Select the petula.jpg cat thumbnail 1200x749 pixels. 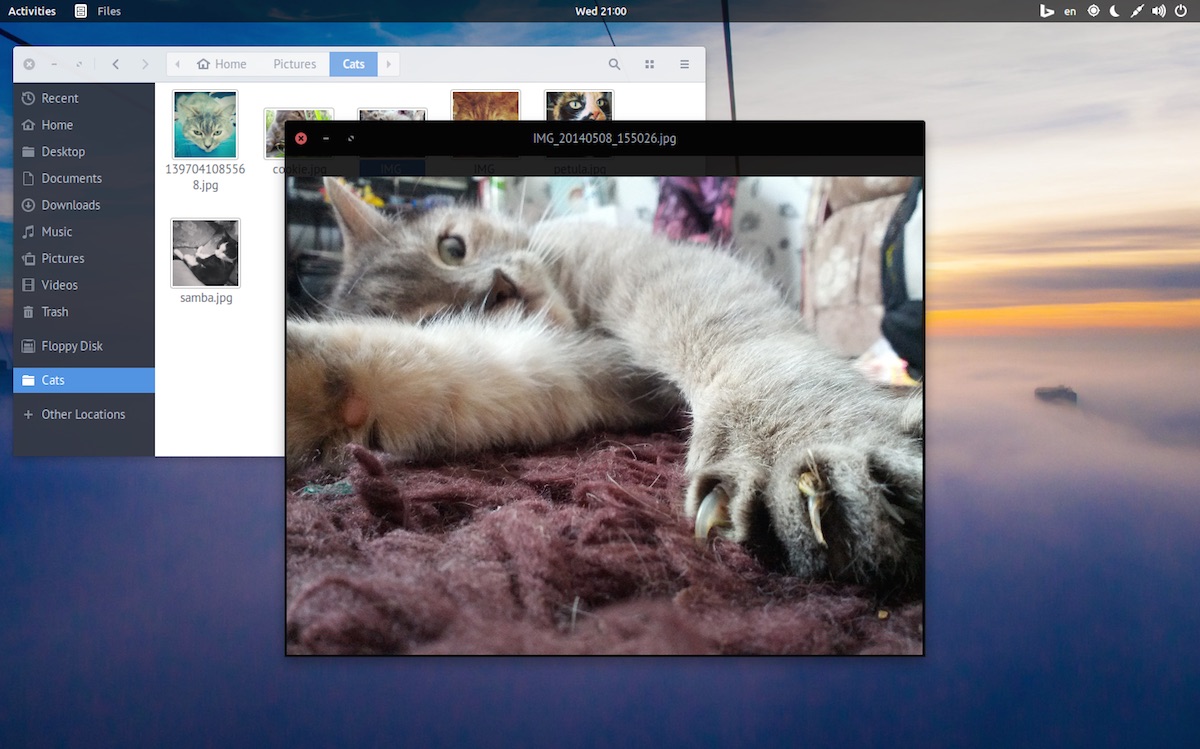(x=579, y=105)
